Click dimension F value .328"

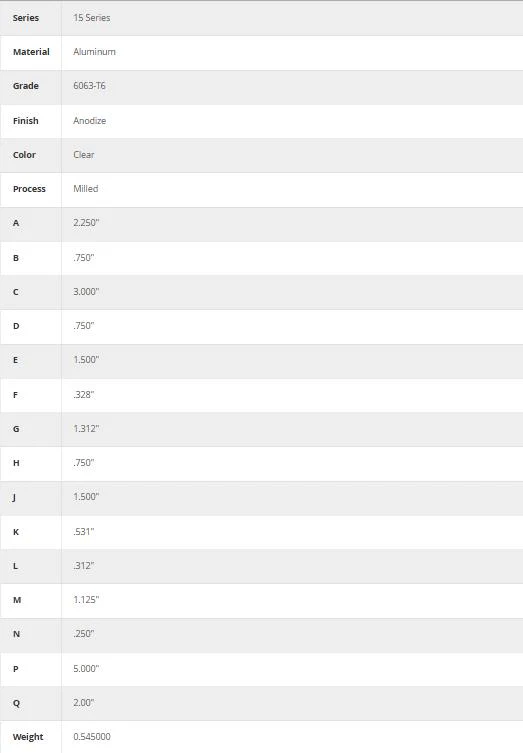point(84,395)
